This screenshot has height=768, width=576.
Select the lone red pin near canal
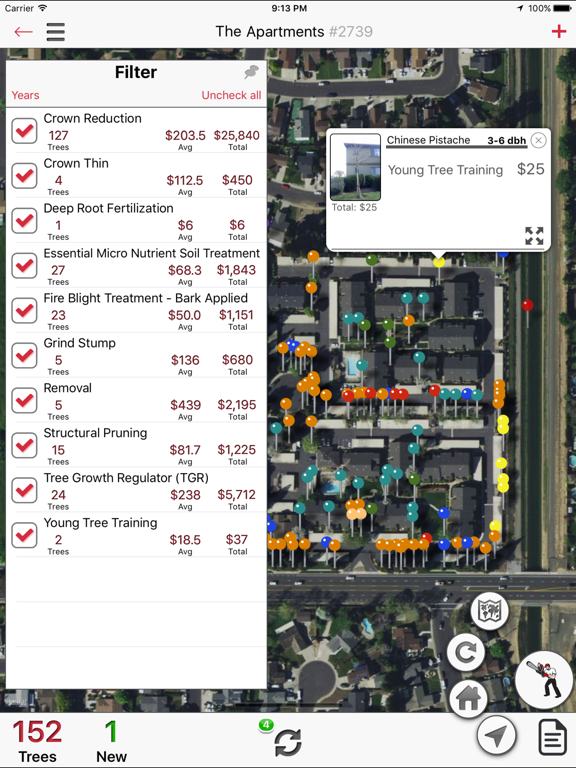coord(527,305)
